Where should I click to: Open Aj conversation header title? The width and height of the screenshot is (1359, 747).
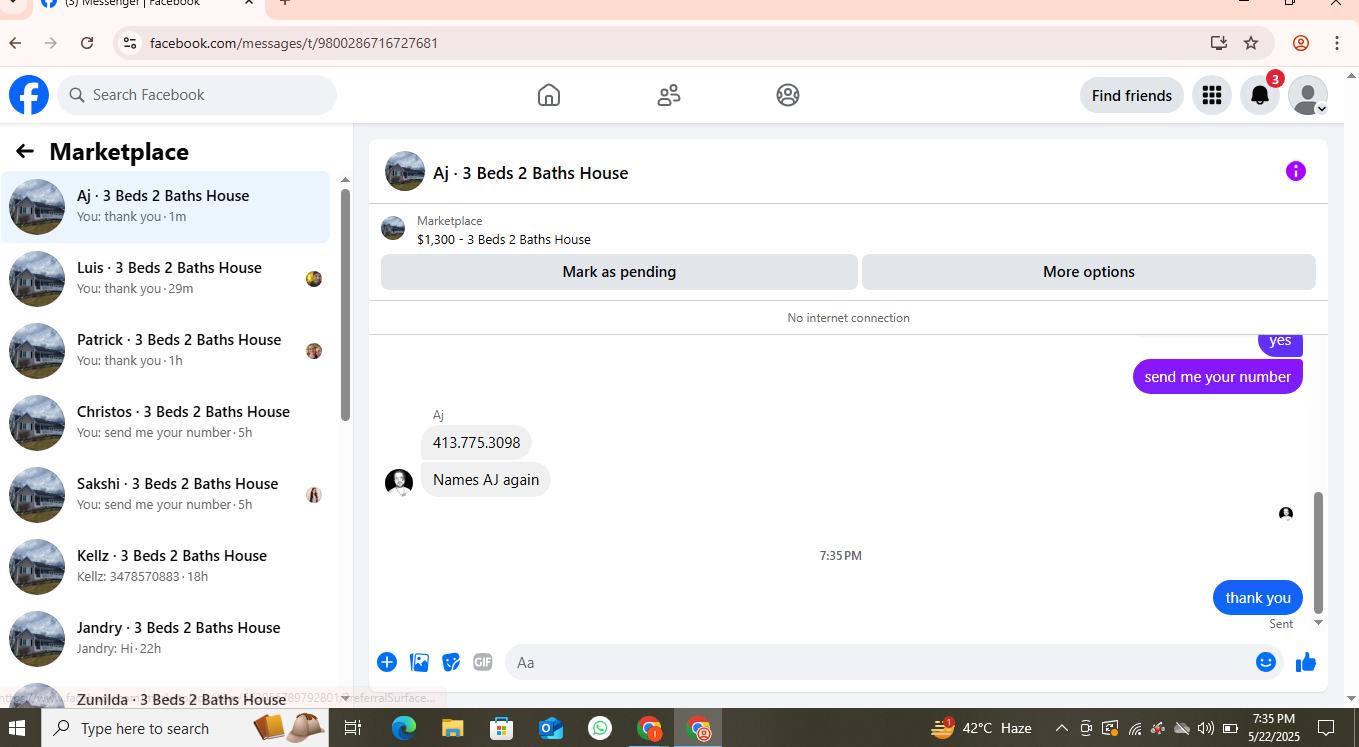[x=530, y=173]
